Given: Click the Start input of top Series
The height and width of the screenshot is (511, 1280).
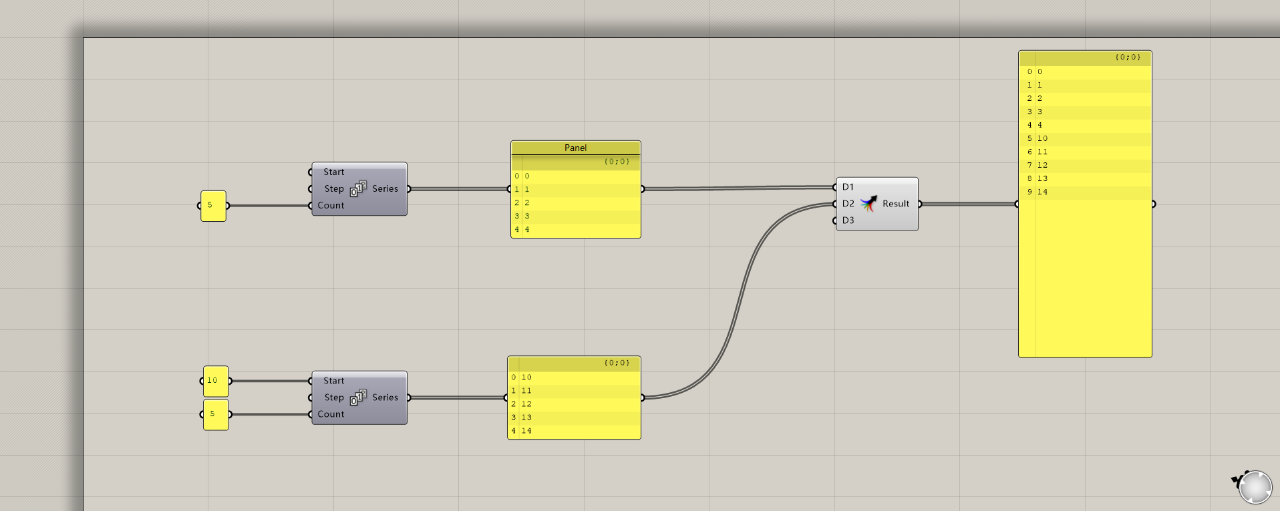Looking at the screenshot, I should [x=333, y=172].
